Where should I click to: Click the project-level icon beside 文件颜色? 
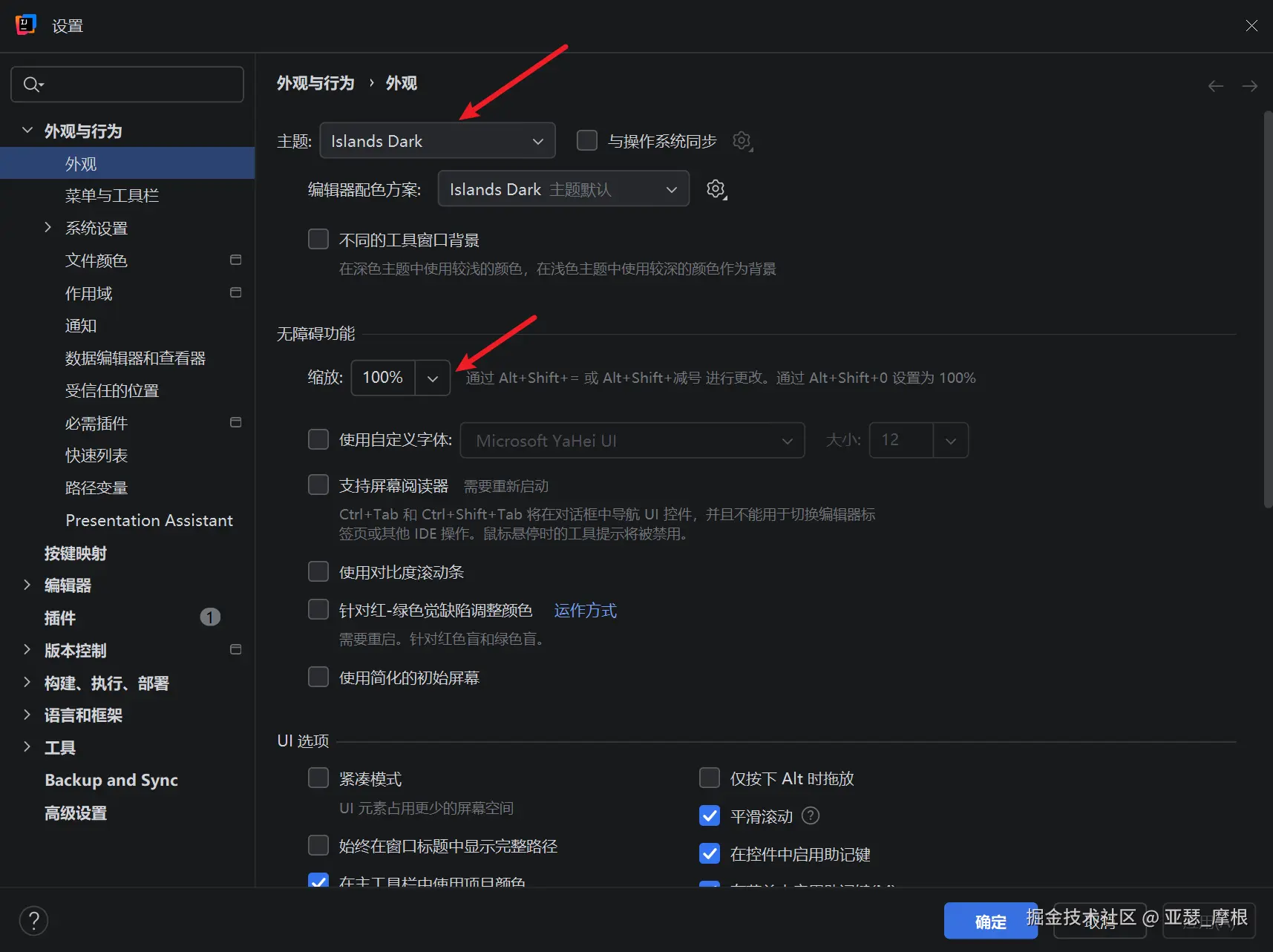[x=236, y=260]
